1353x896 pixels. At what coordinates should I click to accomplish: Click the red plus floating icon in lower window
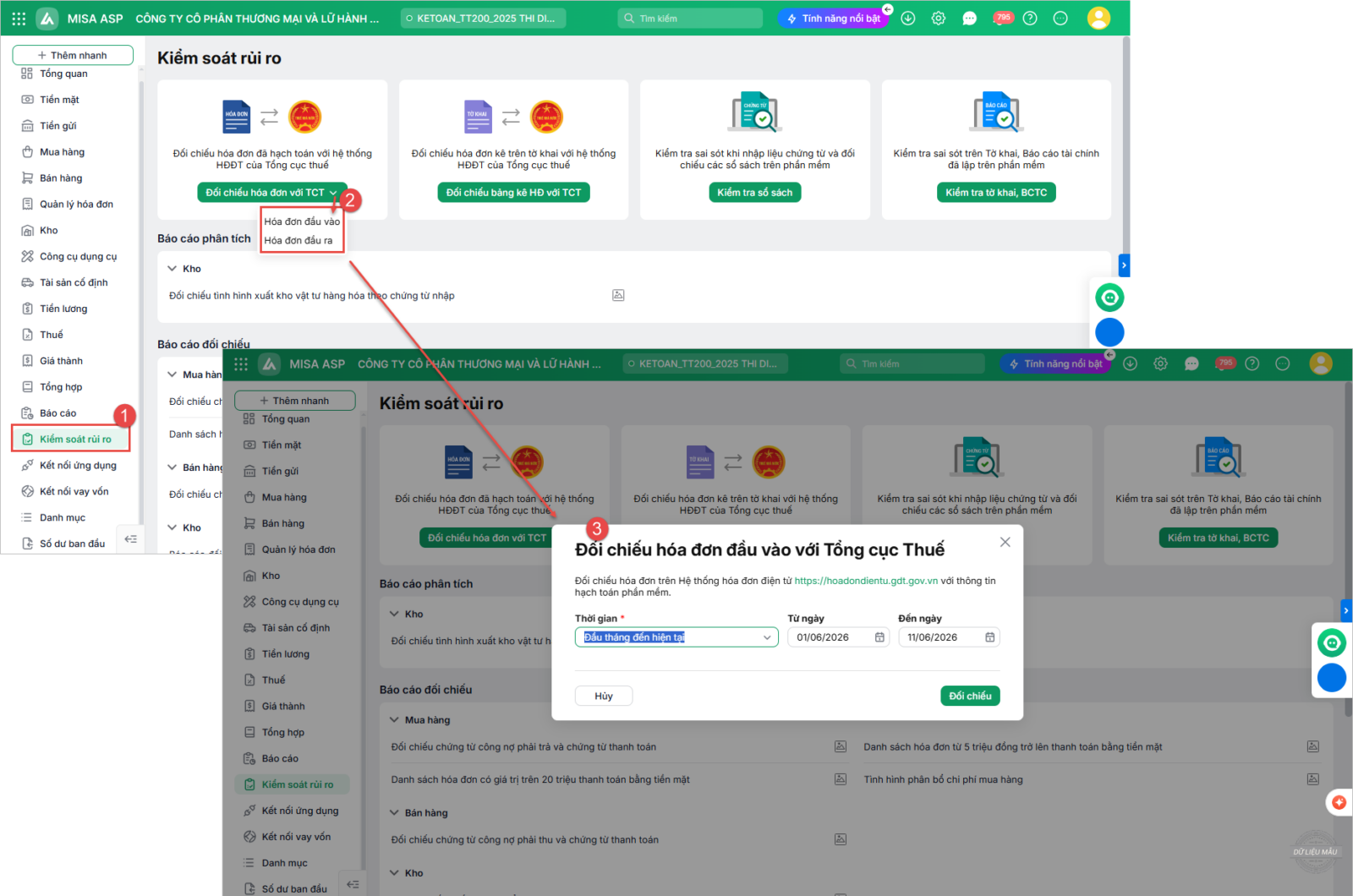[x=1339, y=802]
